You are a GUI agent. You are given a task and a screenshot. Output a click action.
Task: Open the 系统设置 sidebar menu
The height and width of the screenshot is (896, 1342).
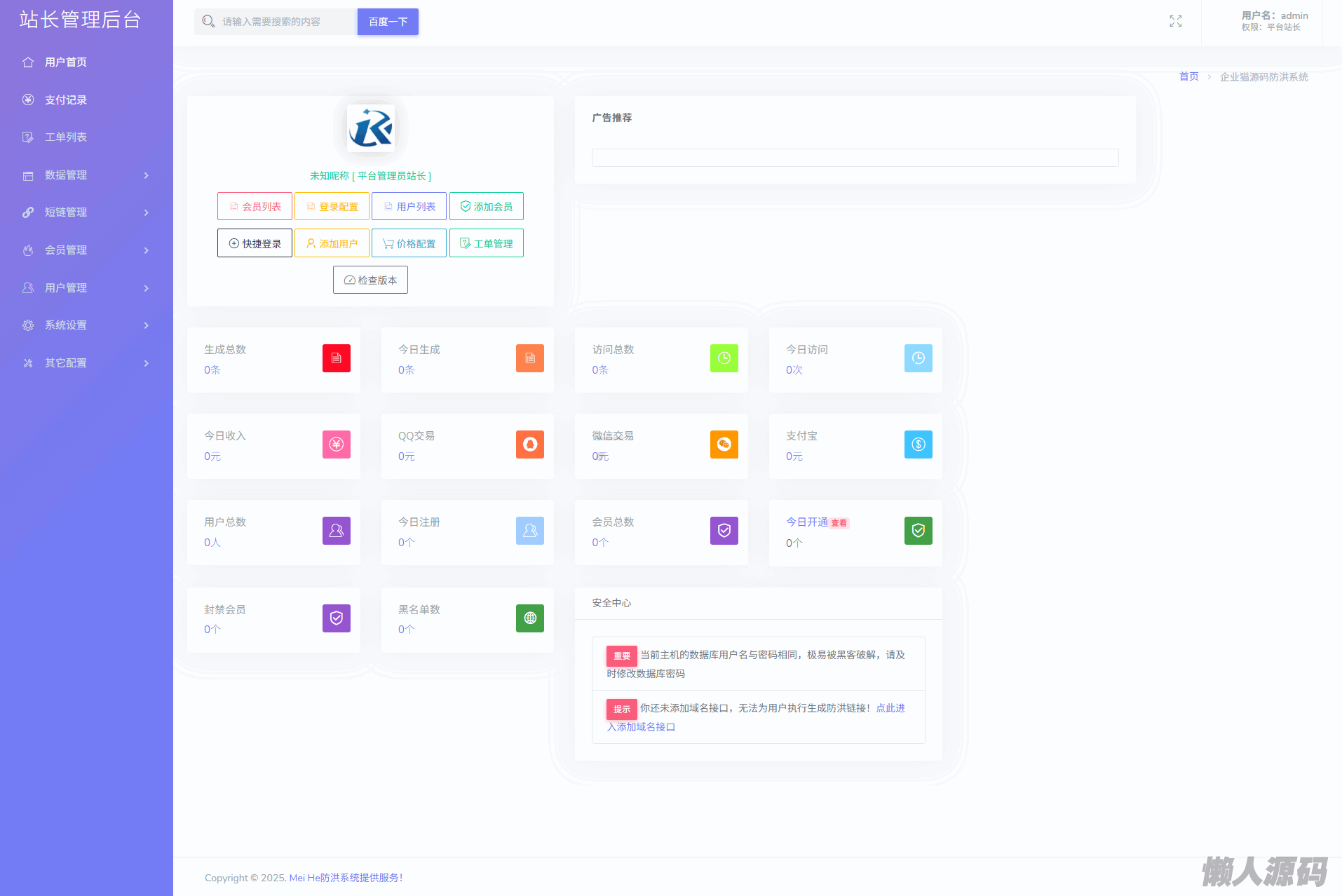86,325
